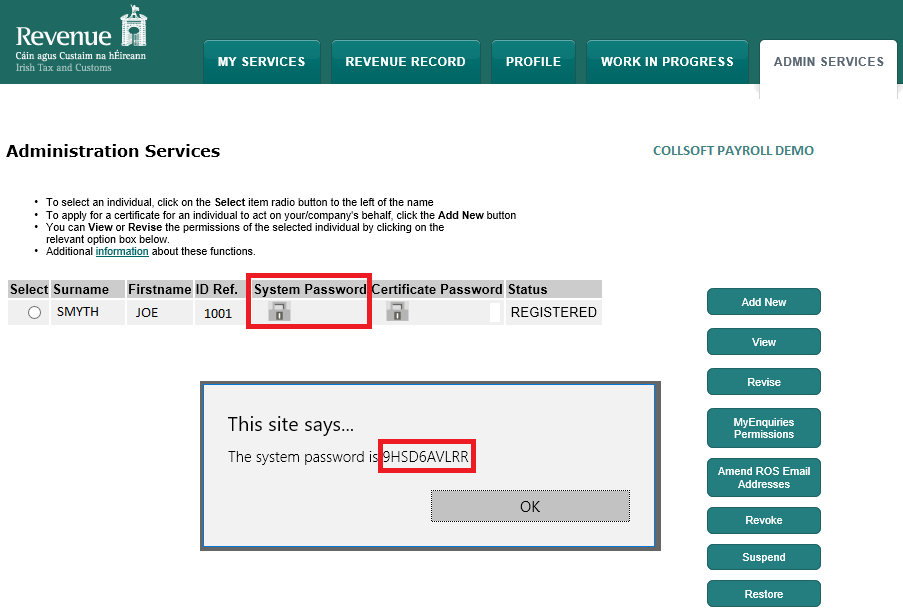
Task: Open the additional information link
Action: click(x=122, y=252)
